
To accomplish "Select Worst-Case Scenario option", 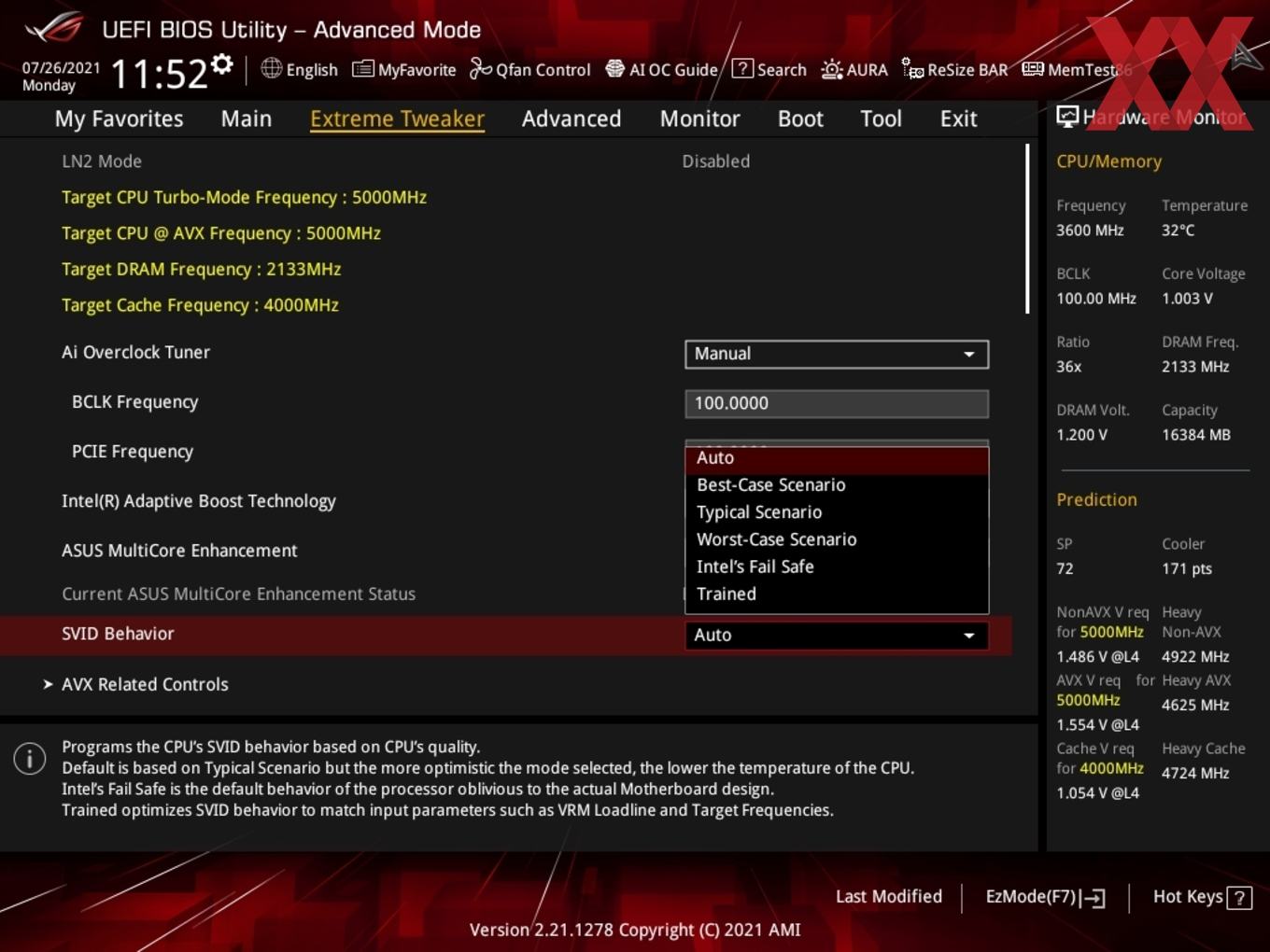I will [x=837, y=539].
